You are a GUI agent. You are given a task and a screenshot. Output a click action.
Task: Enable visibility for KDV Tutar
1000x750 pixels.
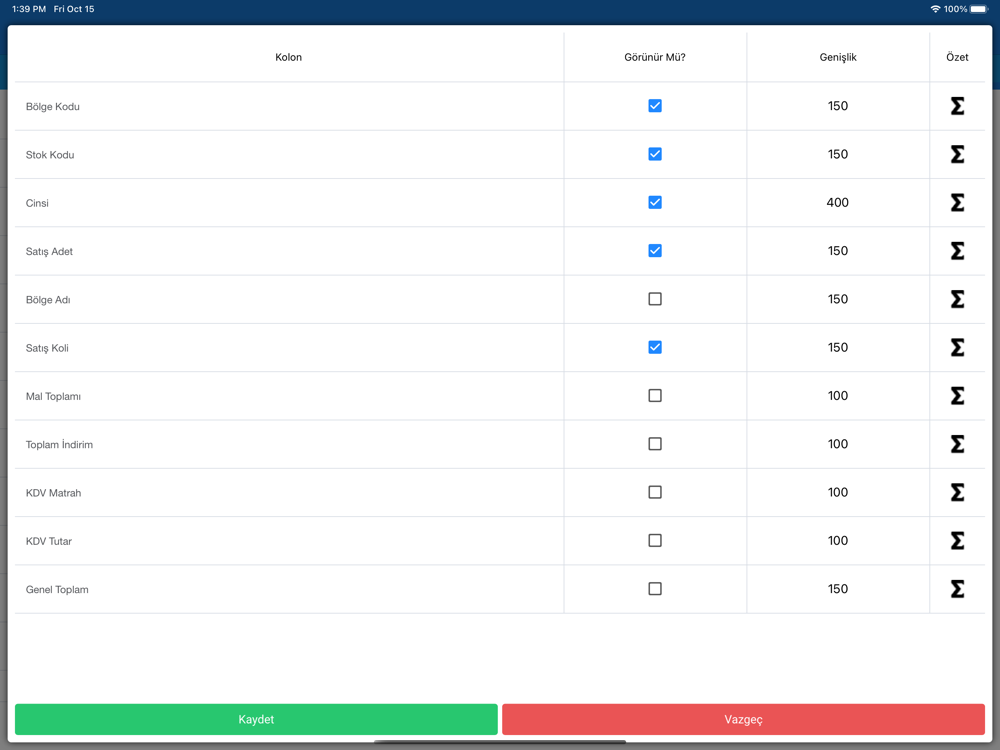click(655, 541)
